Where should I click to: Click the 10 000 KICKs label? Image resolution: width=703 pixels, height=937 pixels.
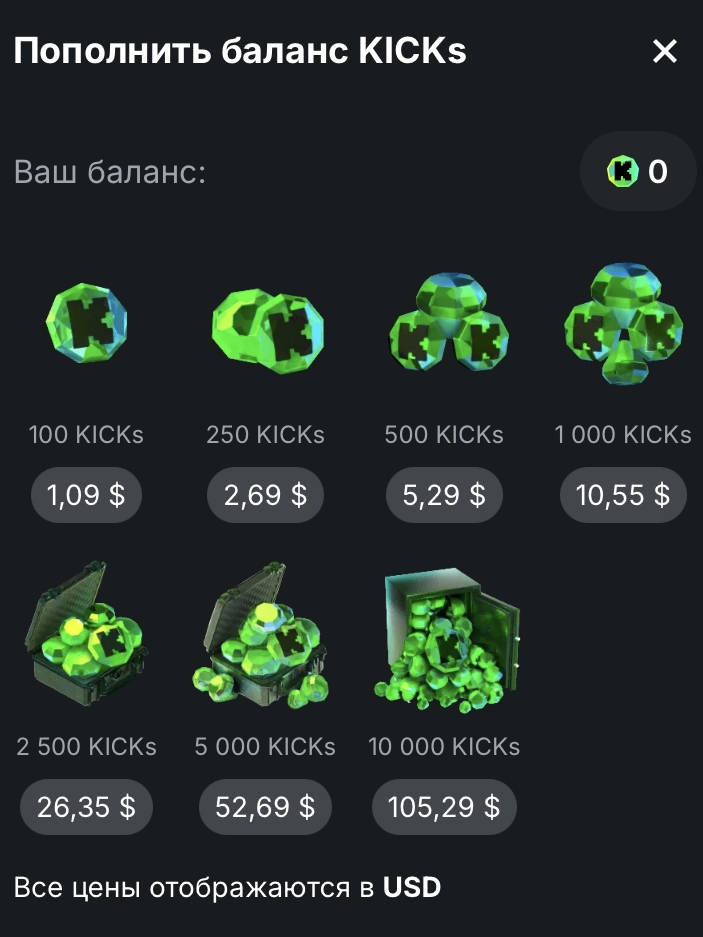click(444, 746)
